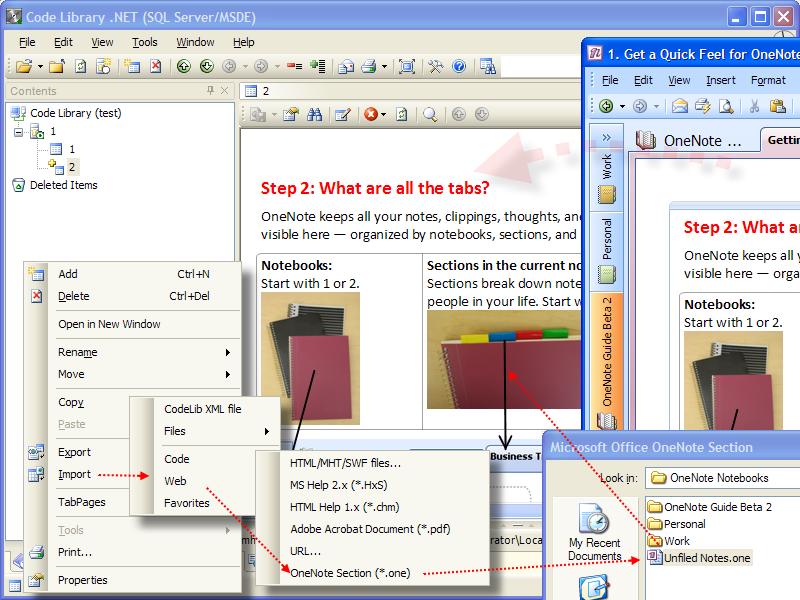Click the new-table icon with yellow star

[x=133, y=66]
